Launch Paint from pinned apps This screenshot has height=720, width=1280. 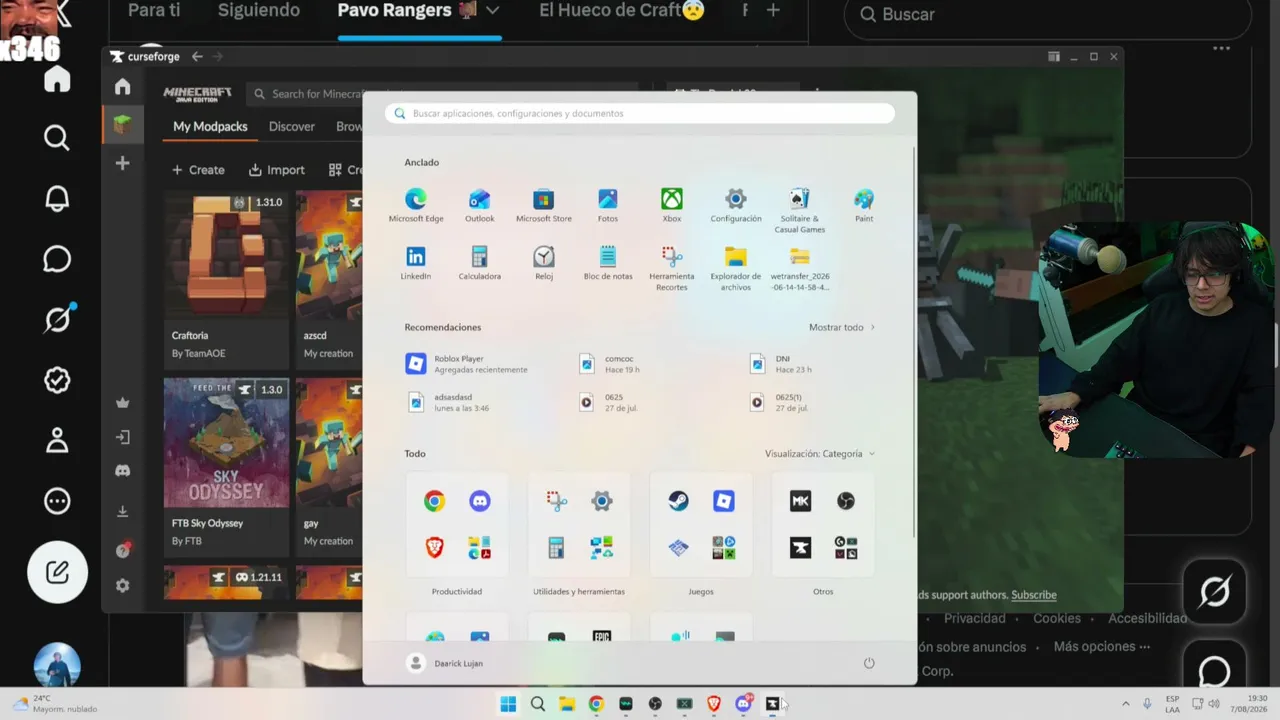[864, 205]
